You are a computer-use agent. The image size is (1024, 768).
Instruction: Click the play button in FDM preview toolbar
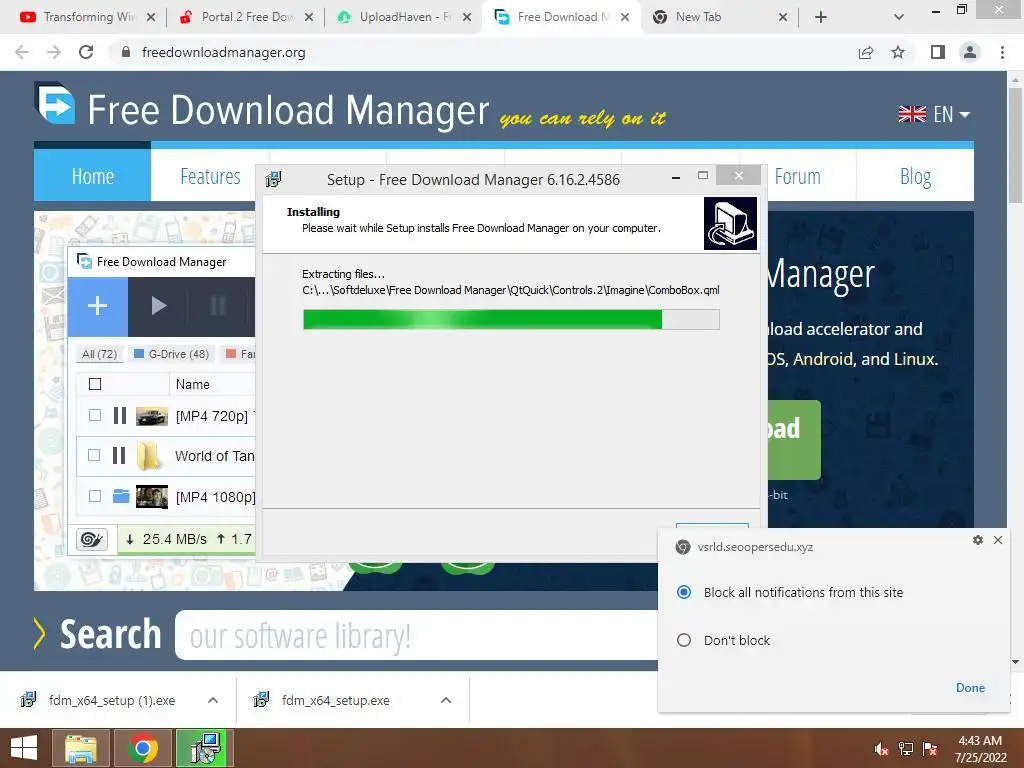158,306
